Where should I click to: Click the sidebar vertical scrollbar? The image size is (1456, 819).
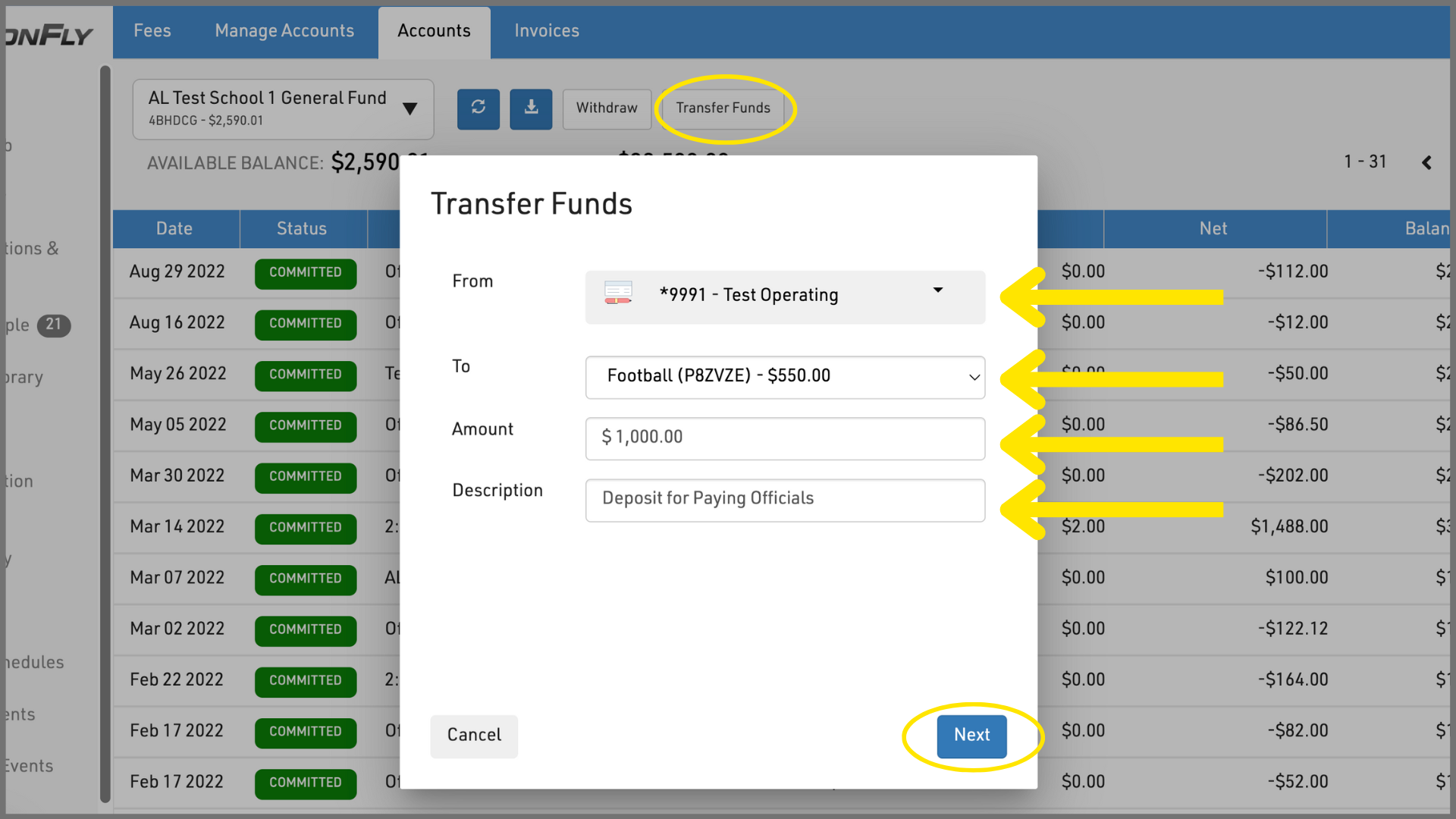coord(105,432)
